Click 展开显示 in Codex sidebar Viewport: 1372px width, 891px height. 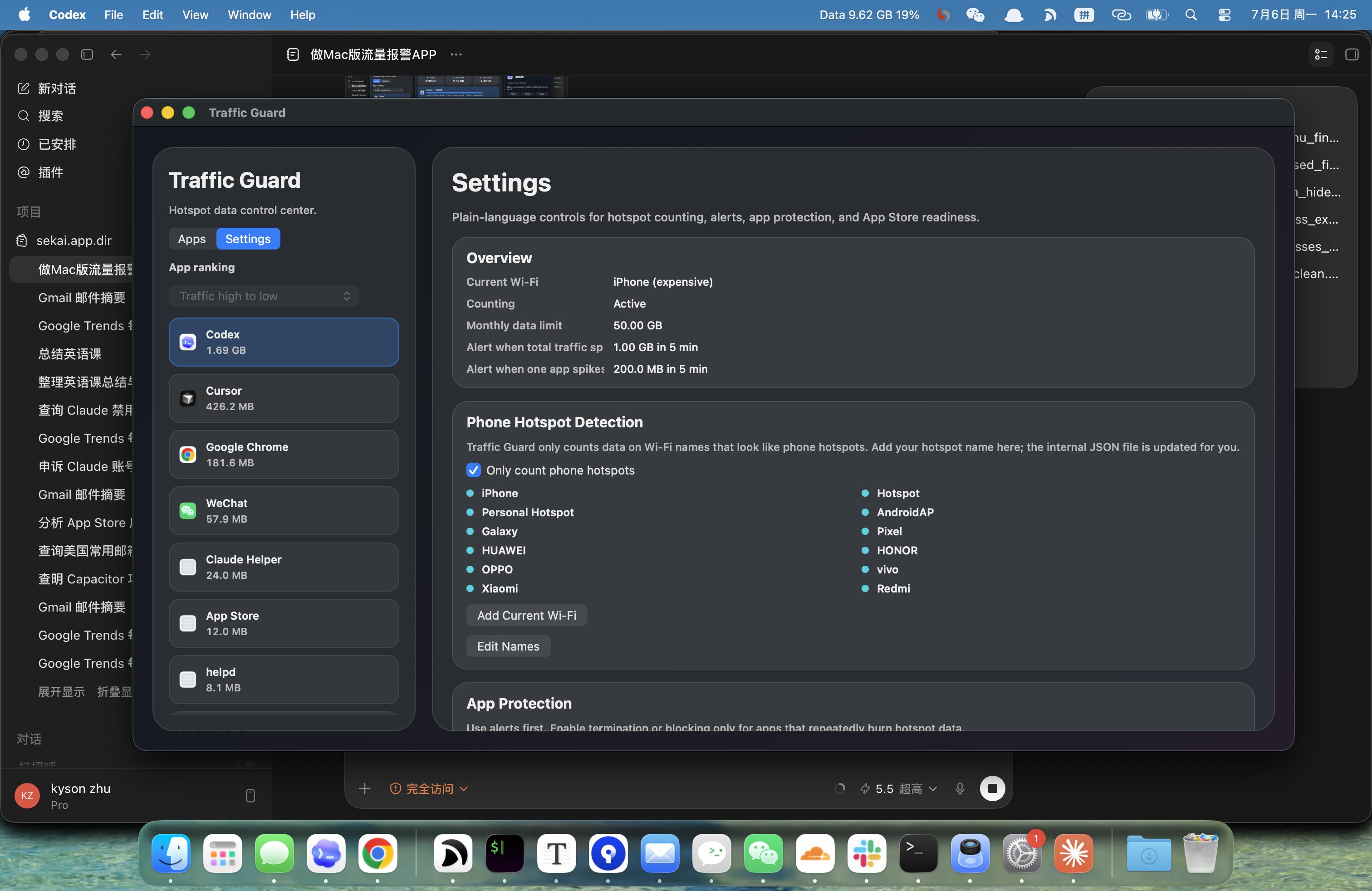coord(61,691)
